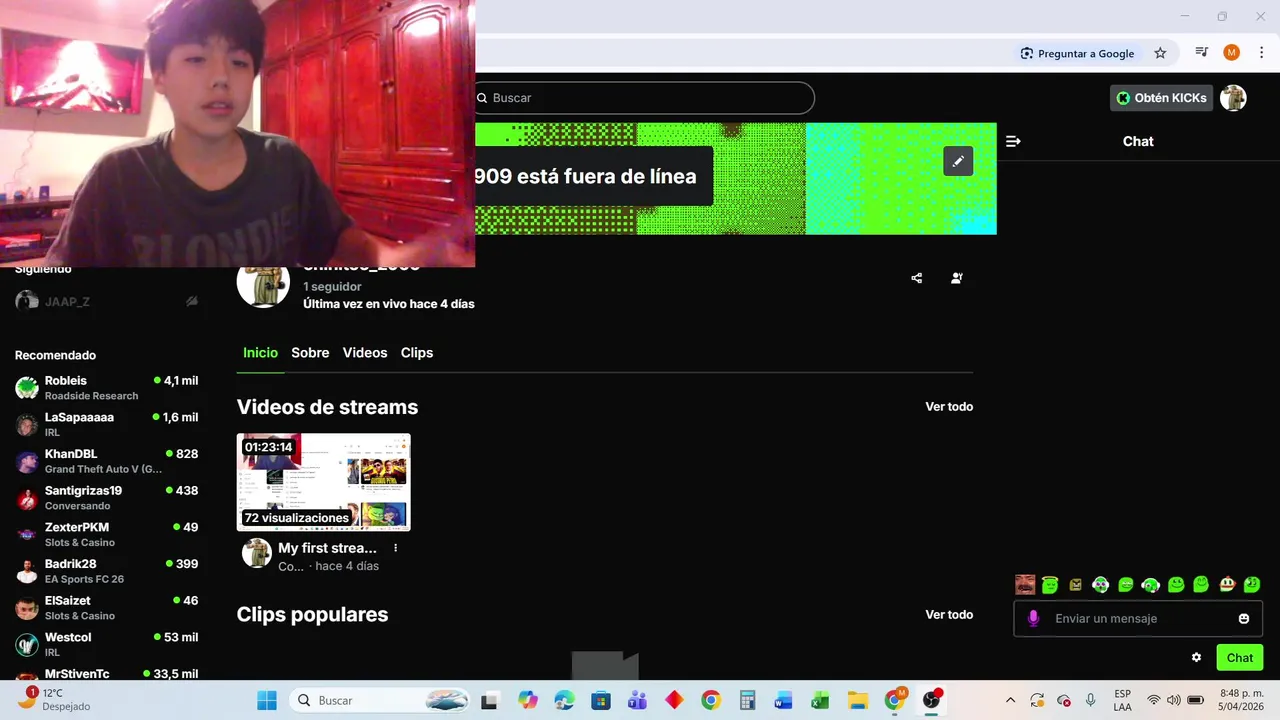Click the Obtén KICKs button
The height and width of the screenshot is (720, 1280).
pos(1162,98)
